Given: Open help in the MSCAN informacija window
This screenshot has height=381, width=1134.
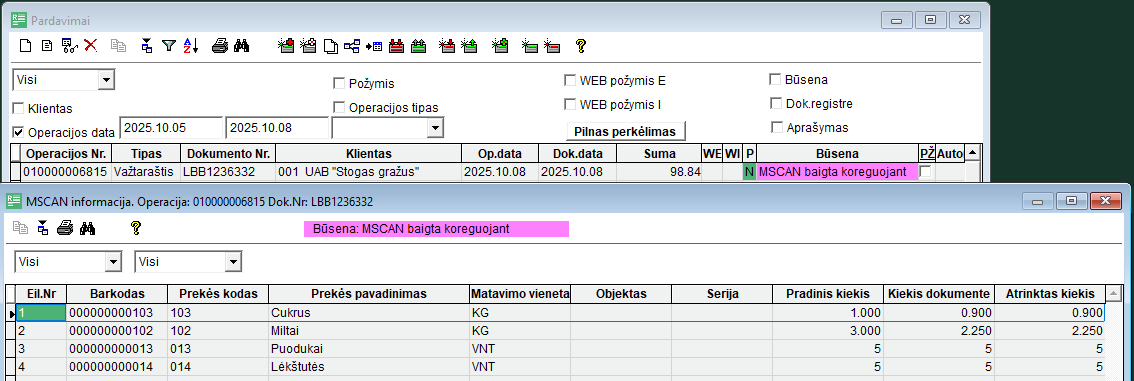Looking at the screenshot, I should point(135,228).
